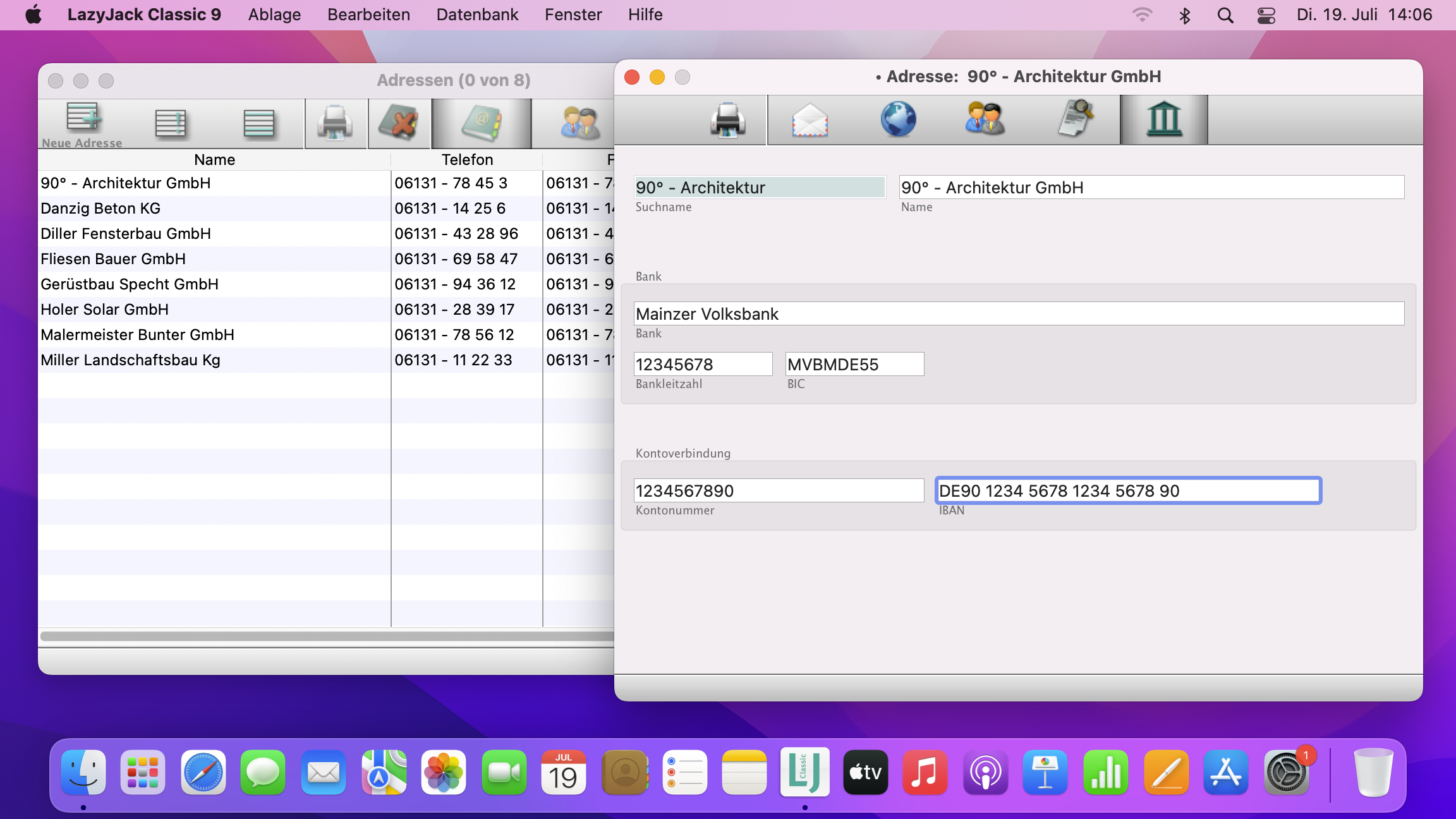The width and height of the screenshot is (1456, 819).
Task: Click the date and time in menu bar
Action: [1364, 15]
